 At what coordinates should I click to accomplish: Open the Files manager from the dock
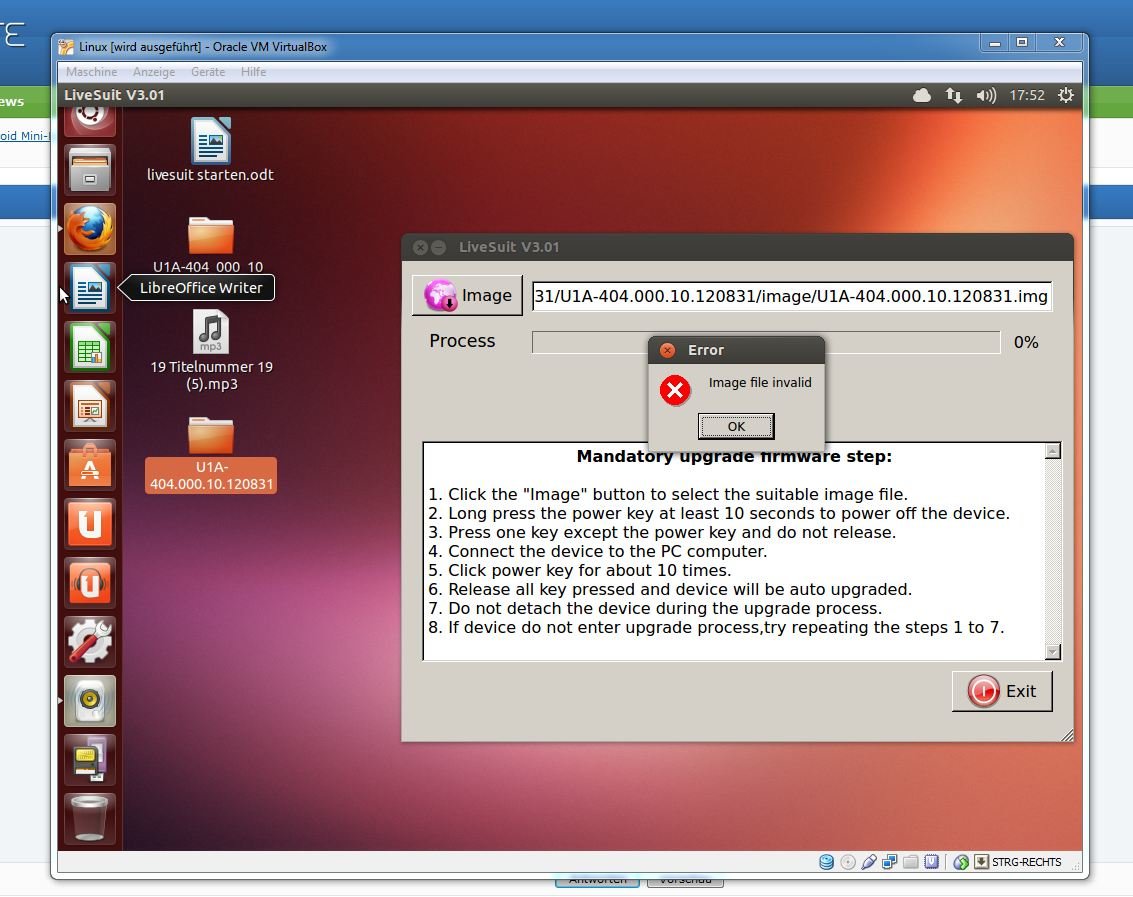90,171
